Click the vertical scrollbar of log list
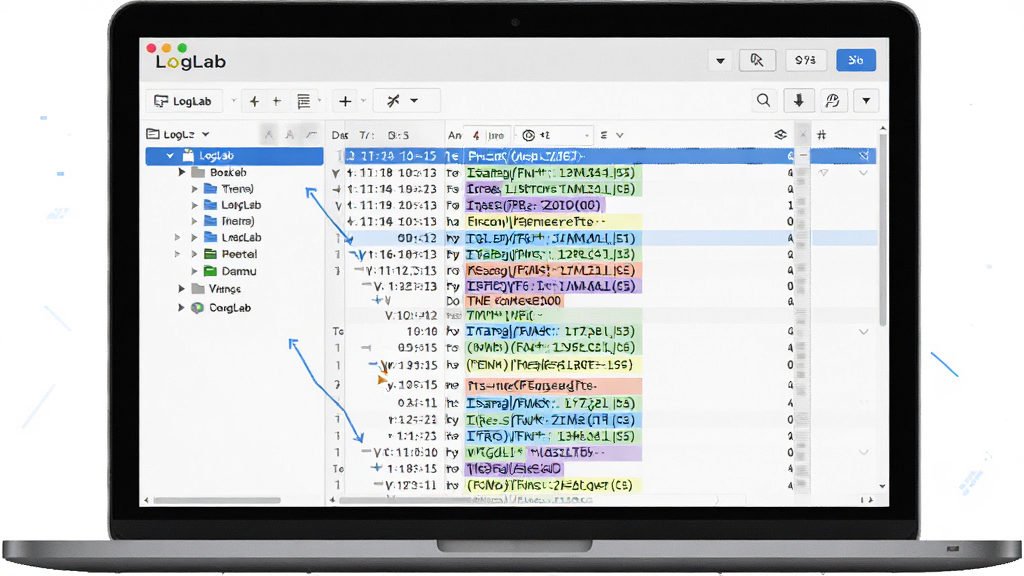The image size is (1024, 576). coord(883,229)
